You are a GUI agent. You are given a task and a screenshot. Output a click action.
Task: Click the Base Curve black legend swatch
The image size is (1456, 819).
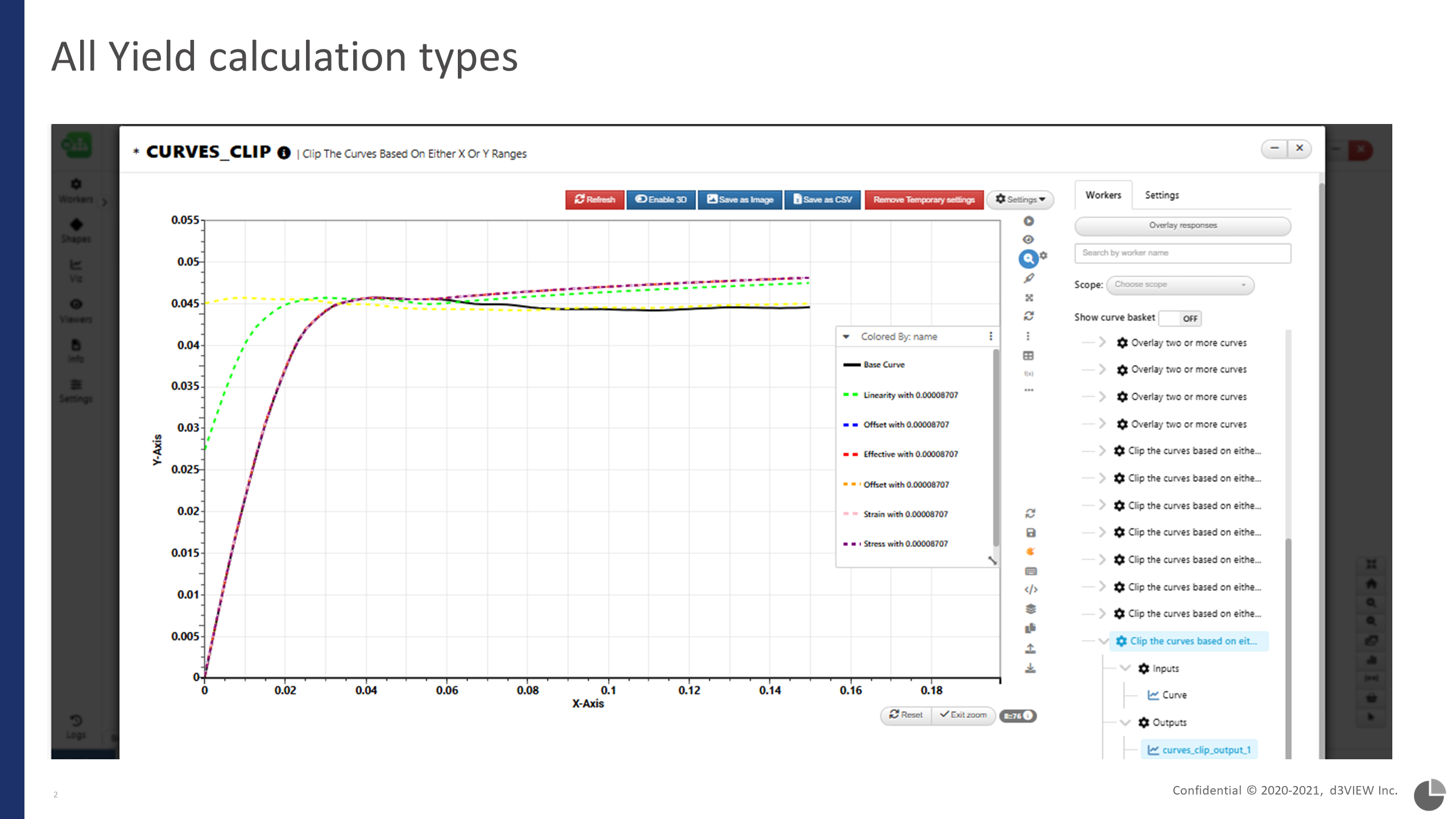[851, 365]
